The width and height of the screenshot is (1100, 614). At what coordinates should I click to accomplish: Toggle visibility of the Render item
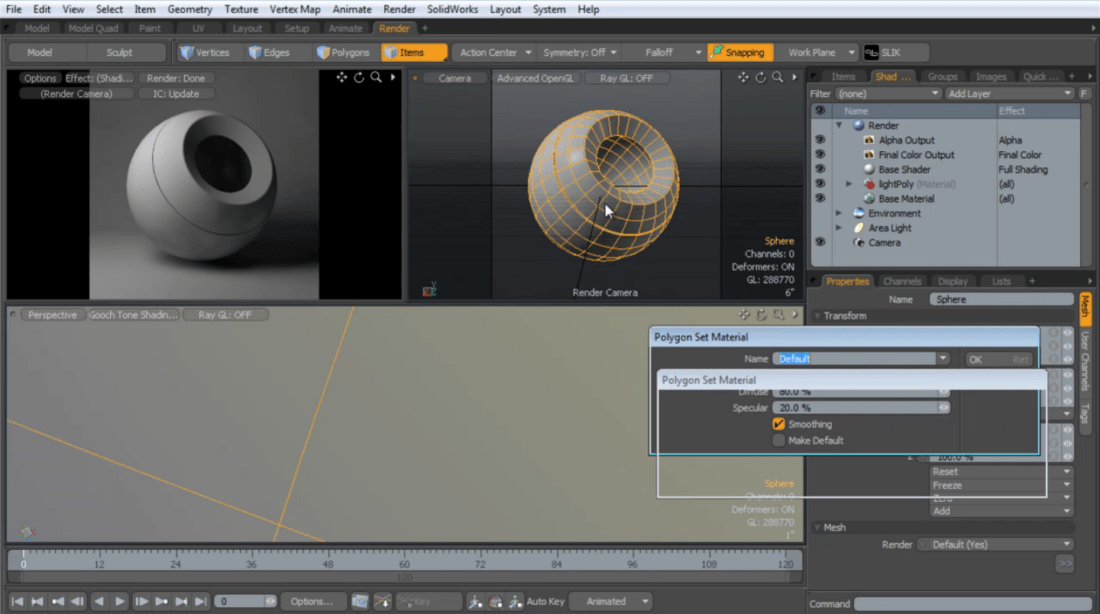coord(820,125)
